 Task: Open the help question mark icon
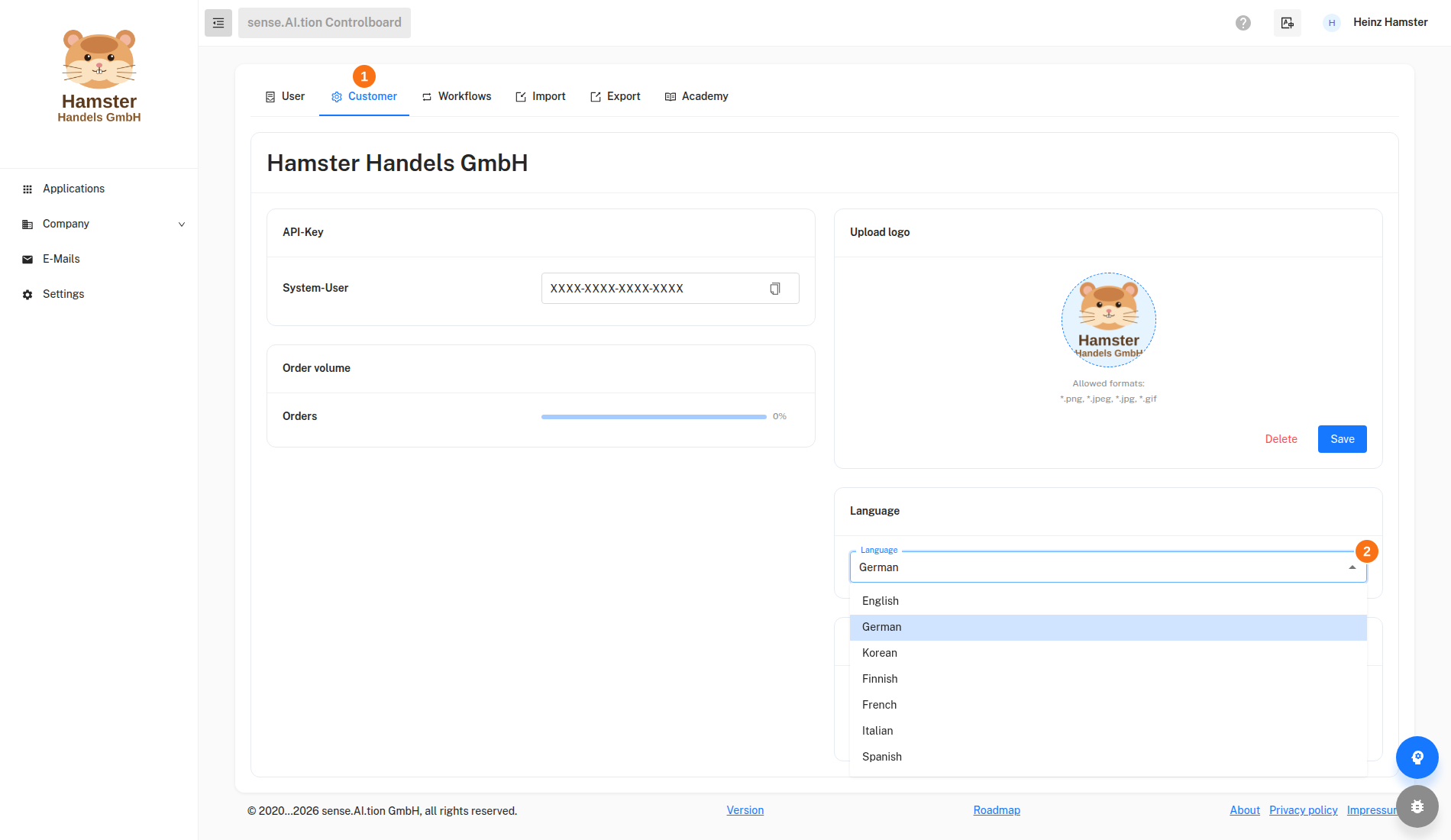[1243, 23]
